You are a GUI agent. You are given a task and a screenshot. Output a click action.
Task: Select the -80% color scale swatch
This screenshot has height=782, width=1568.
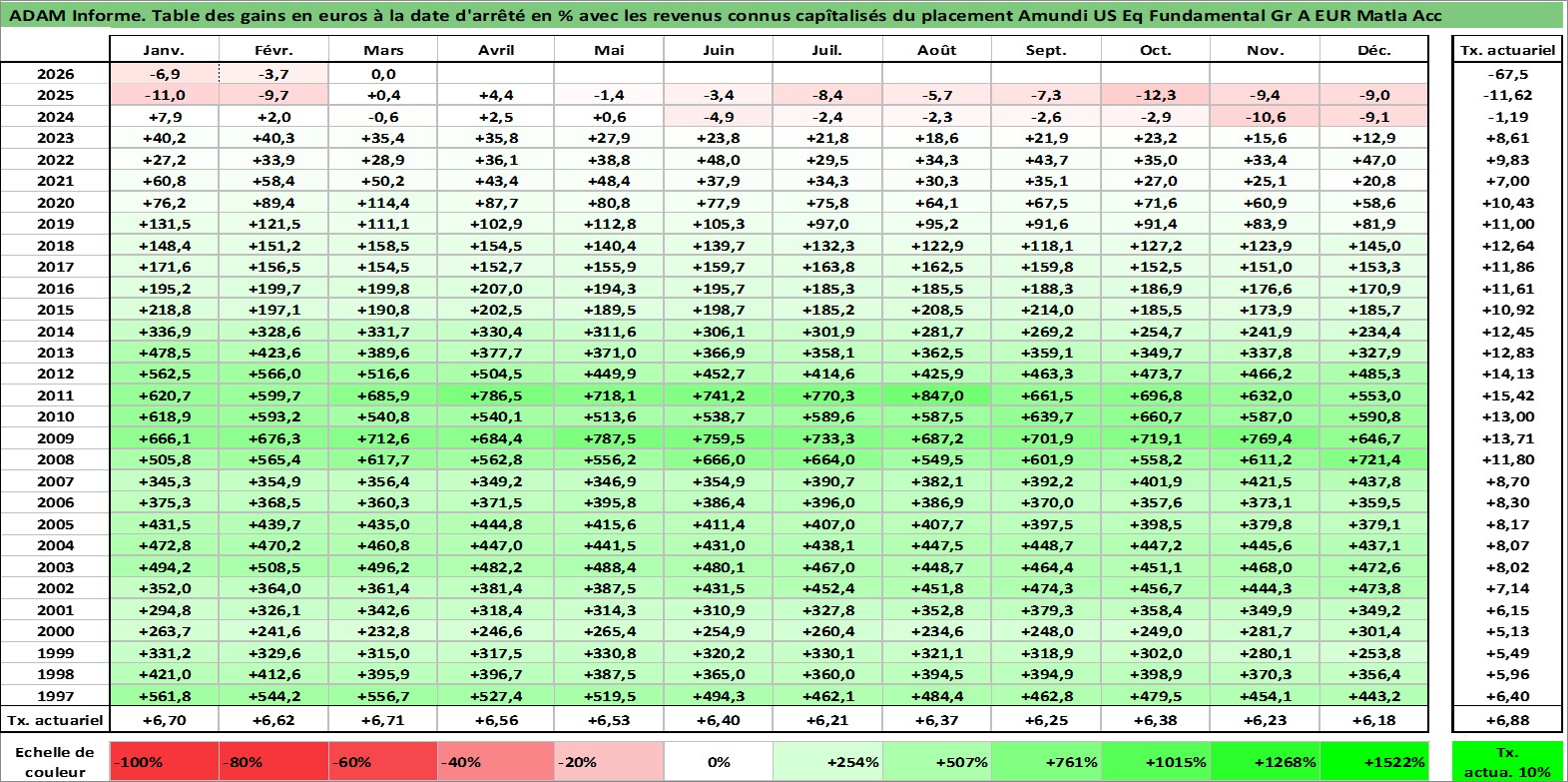(273, 762)
